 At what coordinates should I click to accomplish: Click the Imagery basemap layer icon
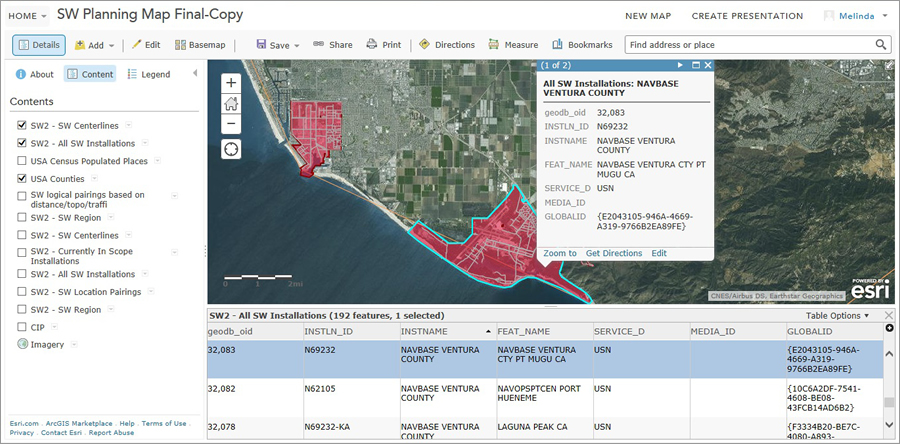[22, 344]
